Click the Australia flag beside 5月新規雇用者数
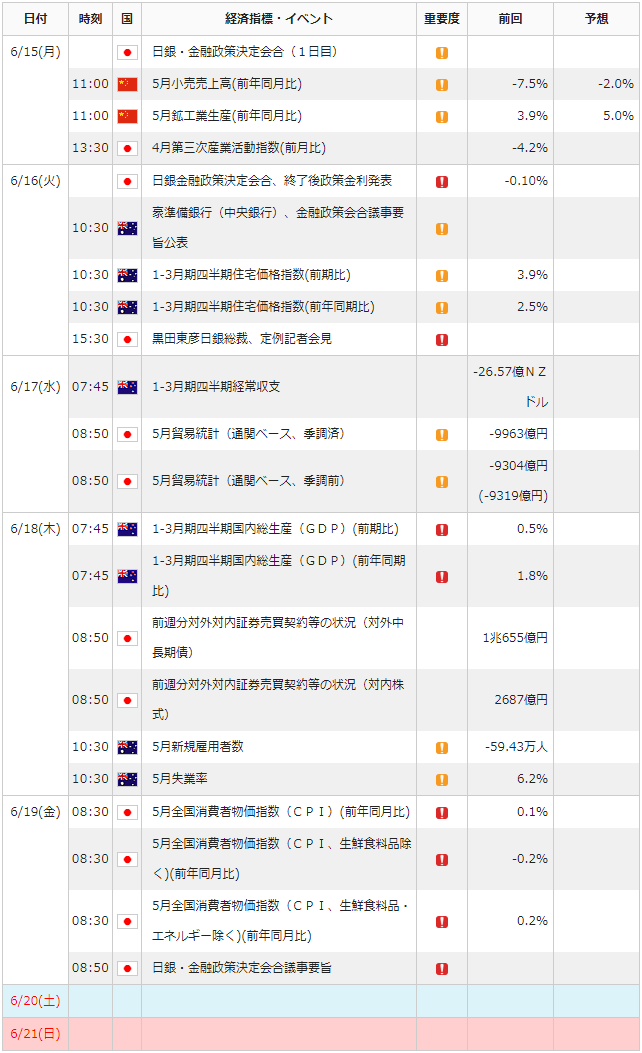The width and height of the screenshot is (642, 1053). 127,747
